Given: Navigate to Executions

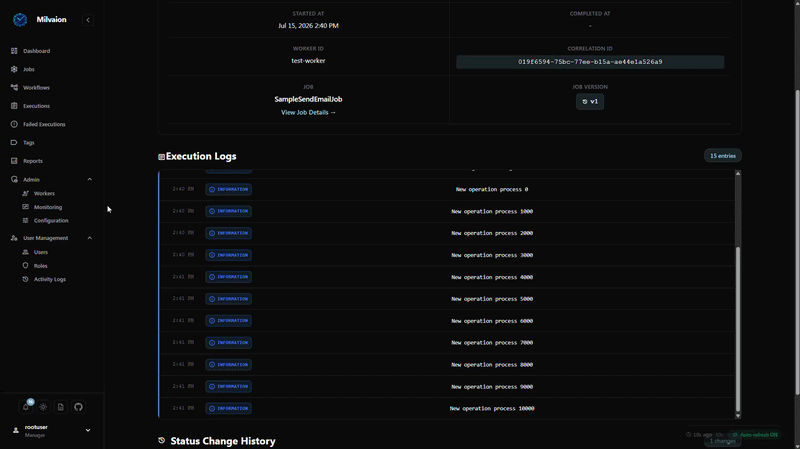Looking at the screenshot, I should pos(36,106).
